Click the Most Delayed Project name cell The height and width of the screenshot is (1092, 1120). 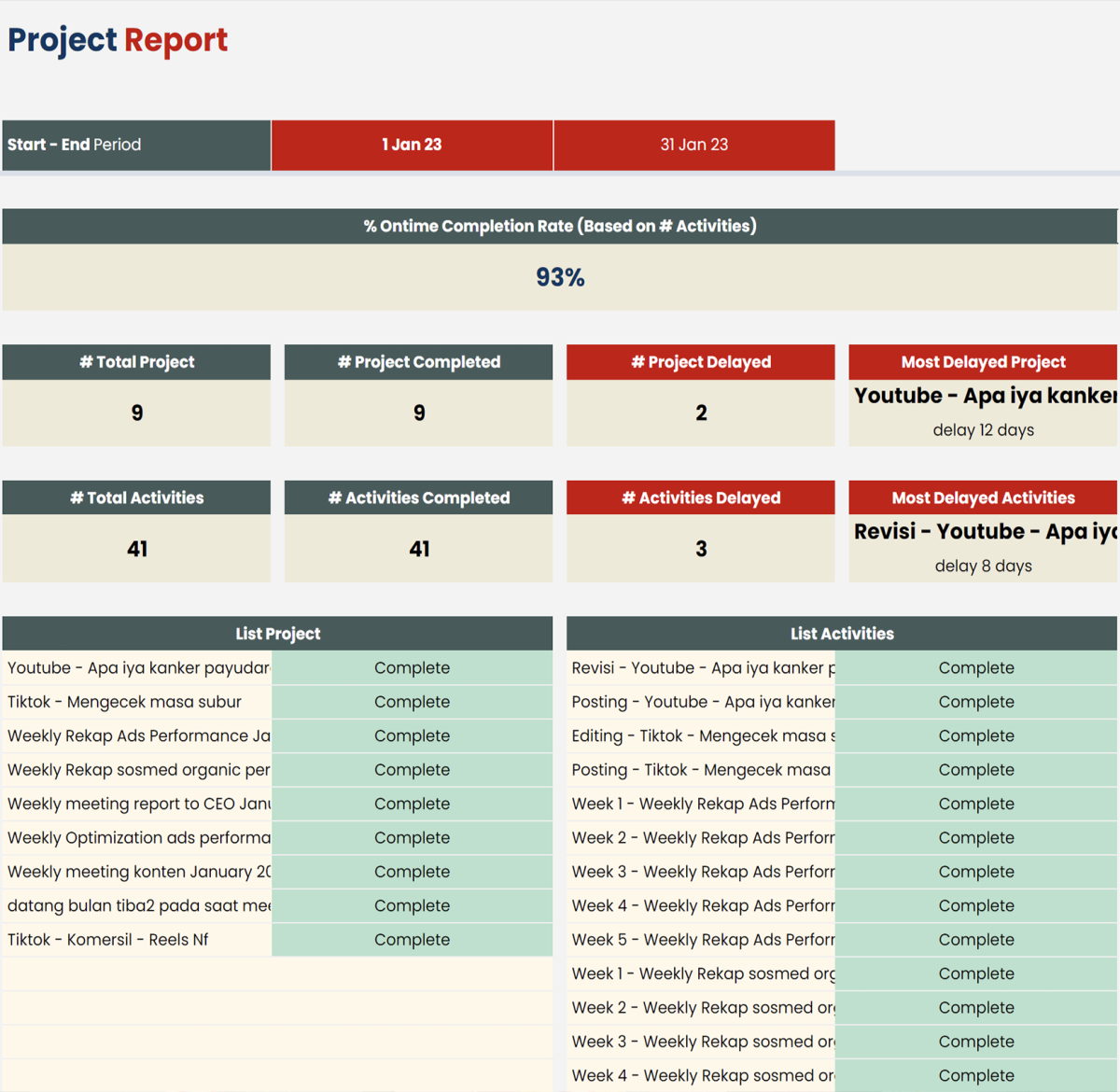[983, 396]
